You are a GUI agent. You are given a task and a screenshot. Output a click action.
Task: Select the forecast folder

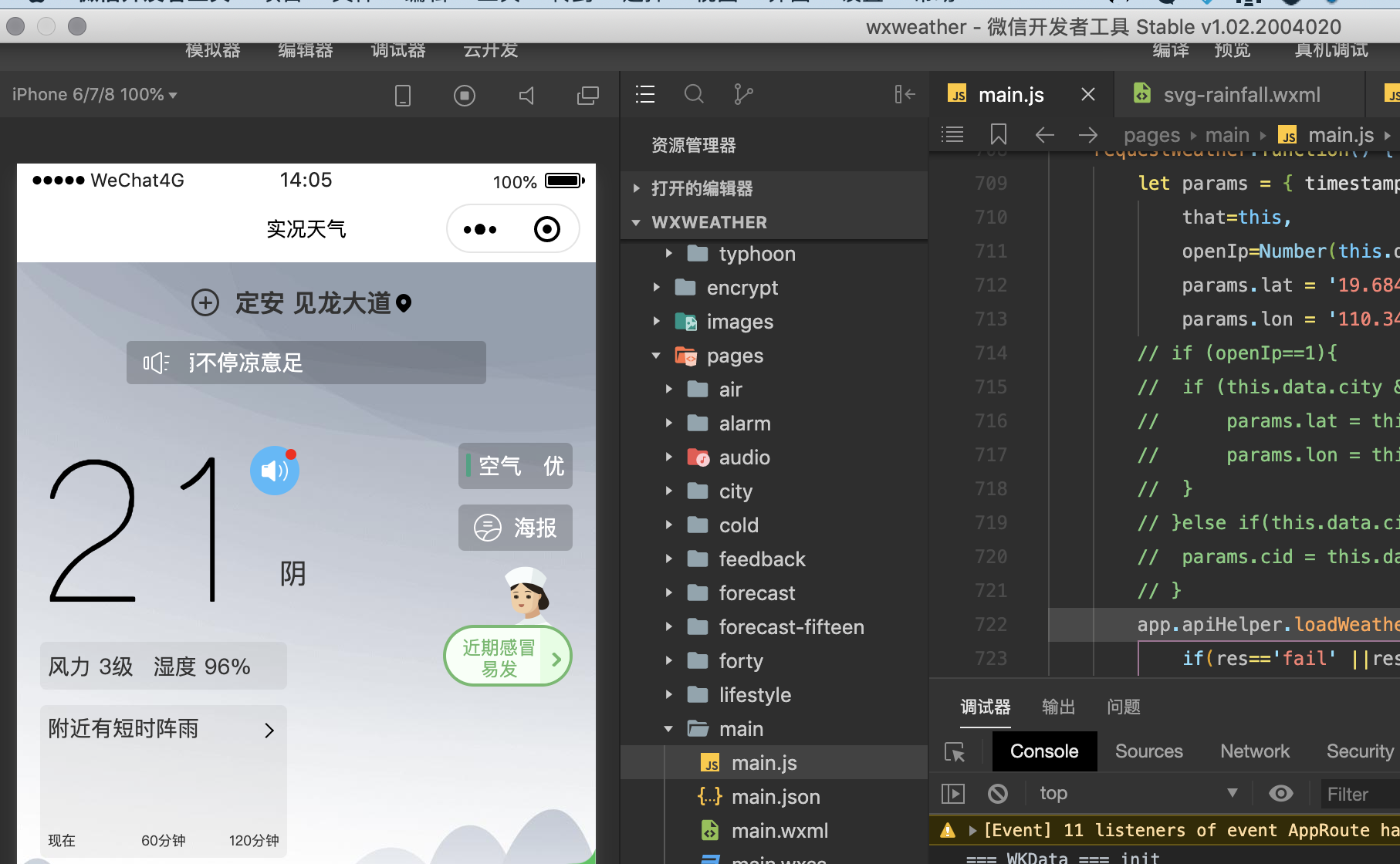(774, 593)
